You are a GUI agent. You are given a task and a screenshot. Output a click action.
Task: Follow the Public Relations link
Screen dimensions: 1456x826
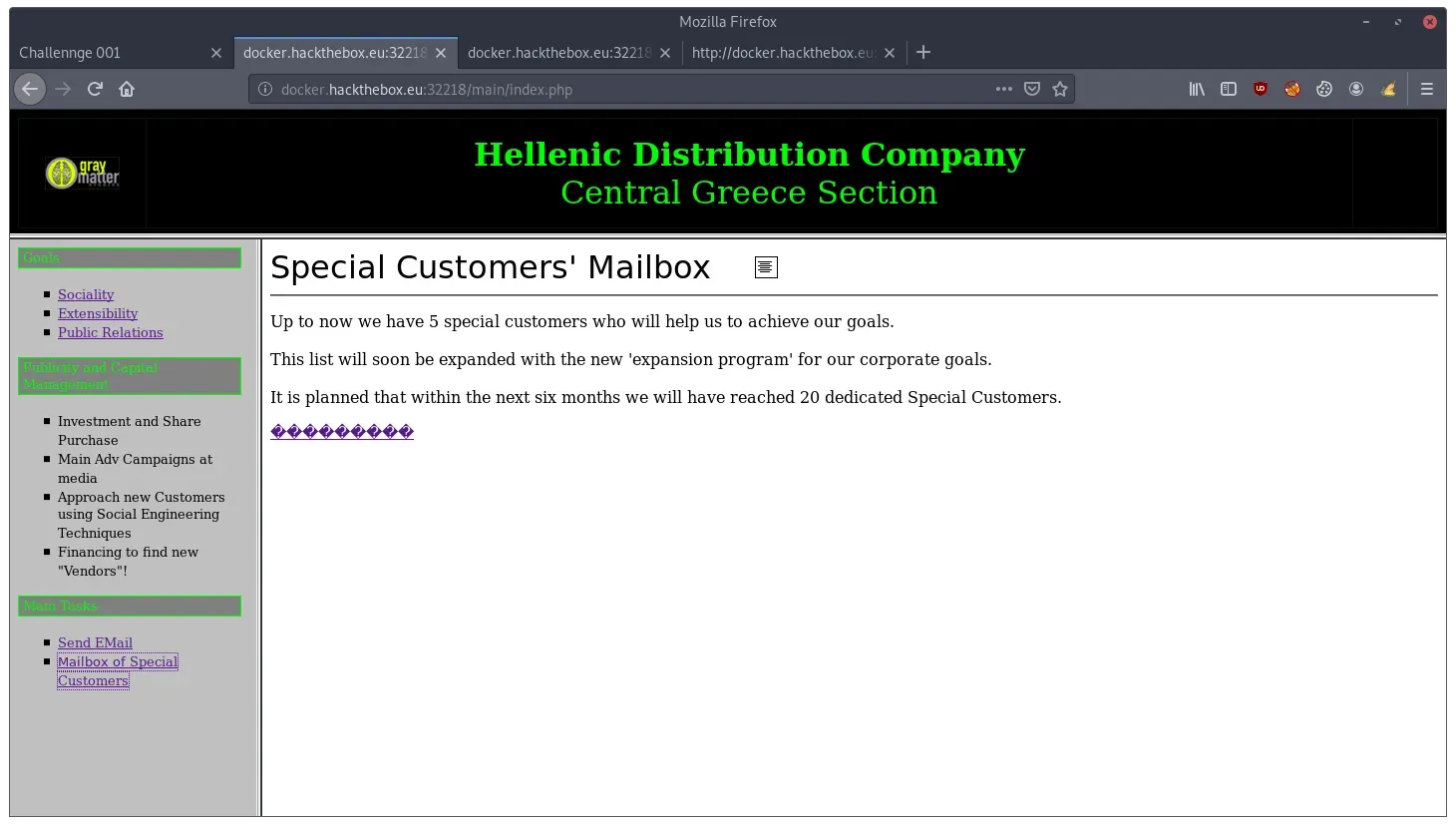click(110, 332)
